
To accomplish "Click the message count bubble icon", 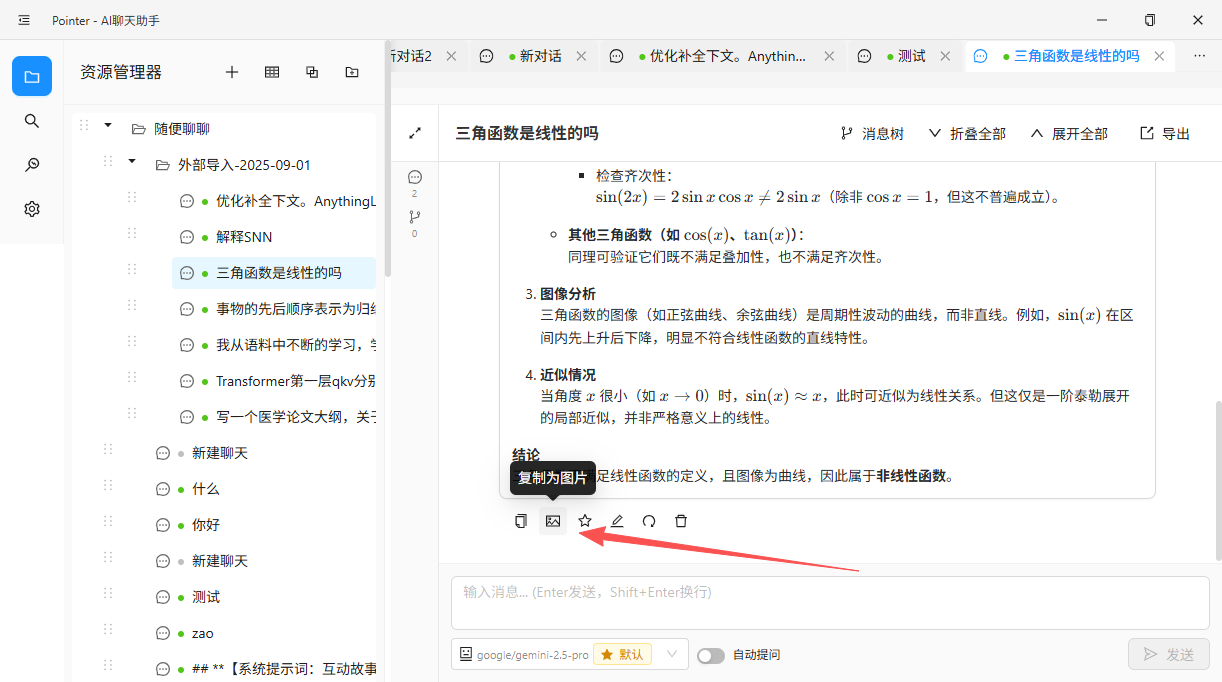I will click(415, 177).
